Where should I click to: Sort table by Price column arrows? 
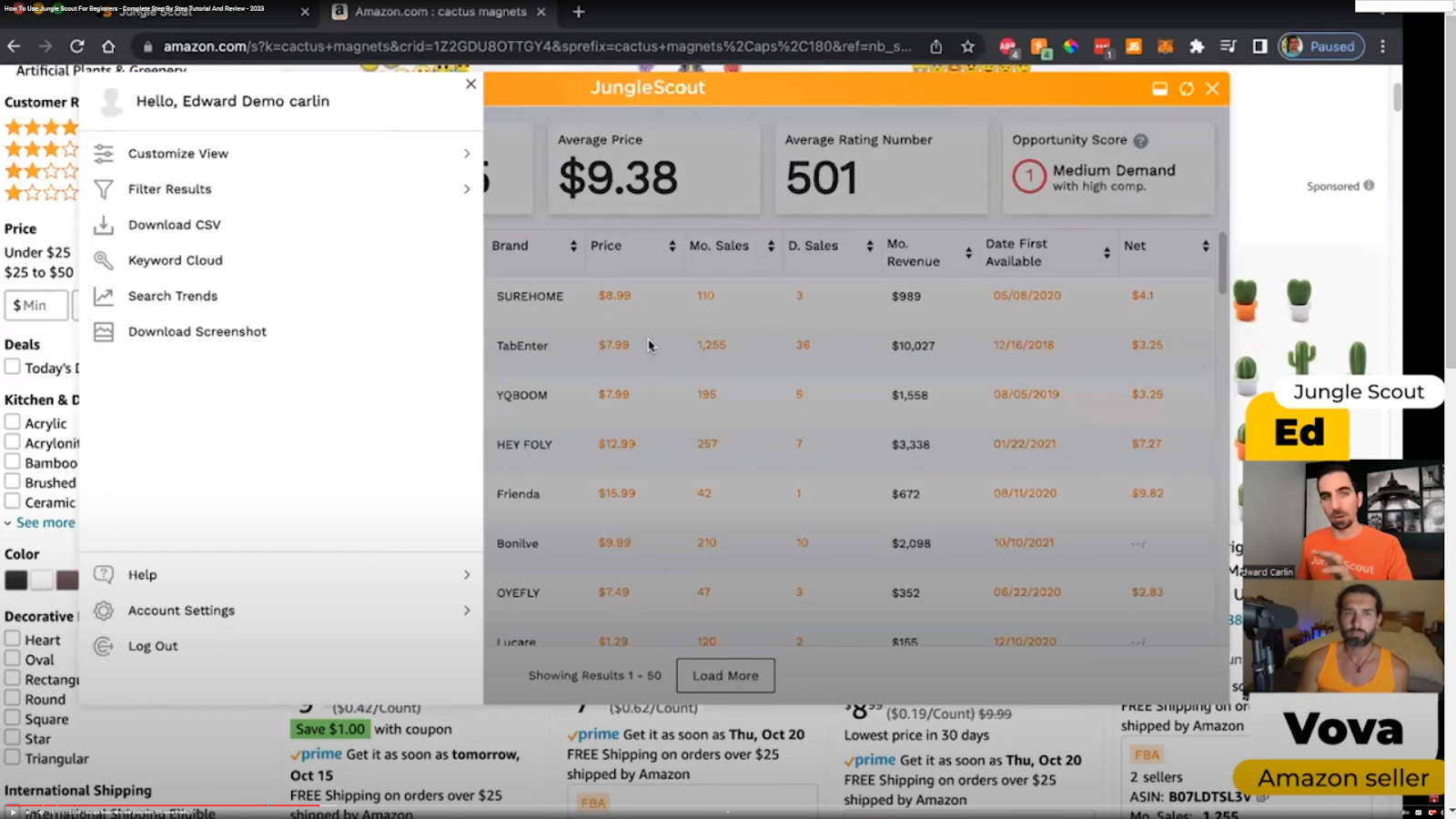pyautogui.click(x=672, y=247)
